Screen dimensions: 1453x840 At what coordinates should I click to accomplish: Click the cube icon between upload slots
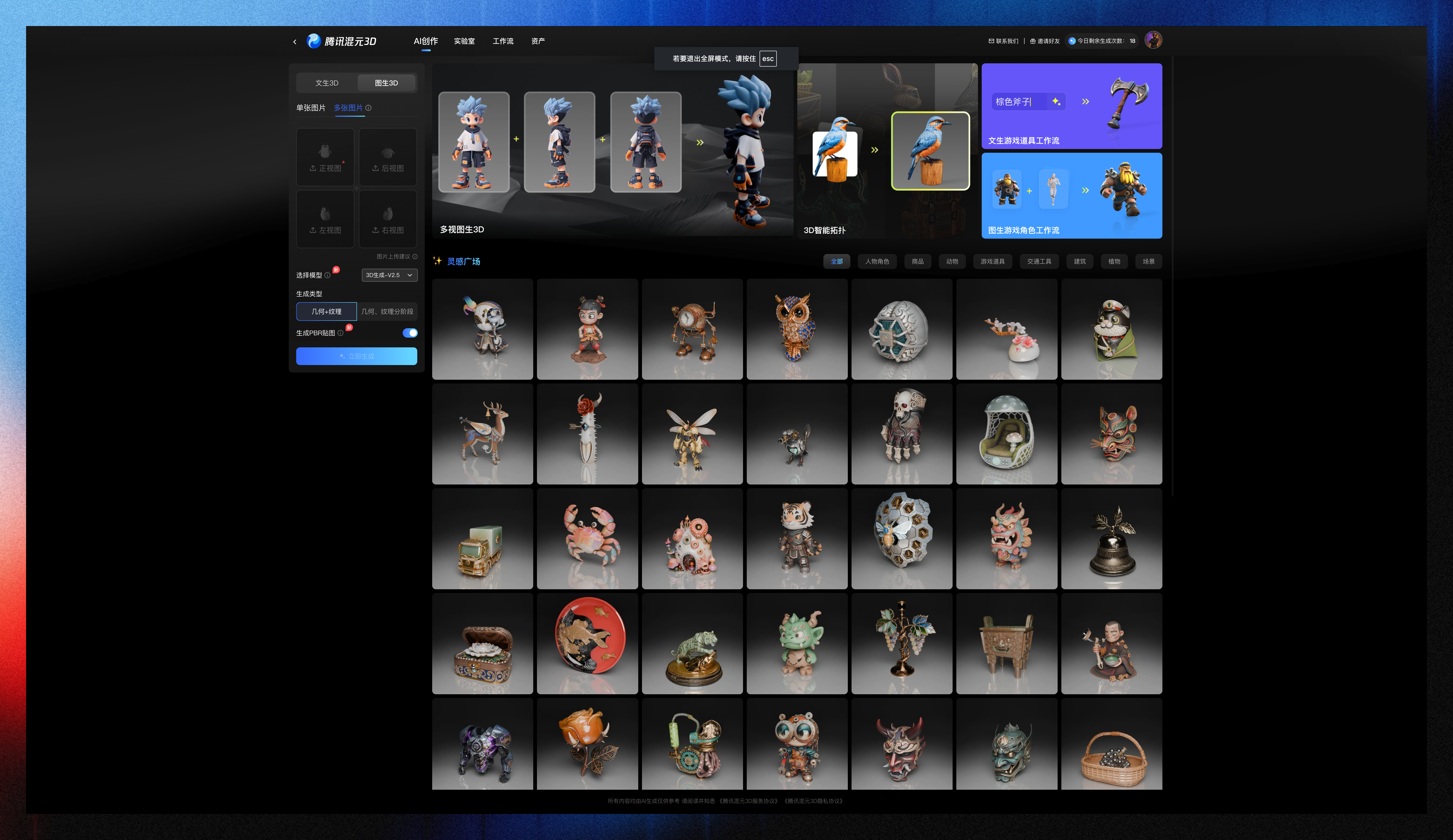(x=356, y=188)
